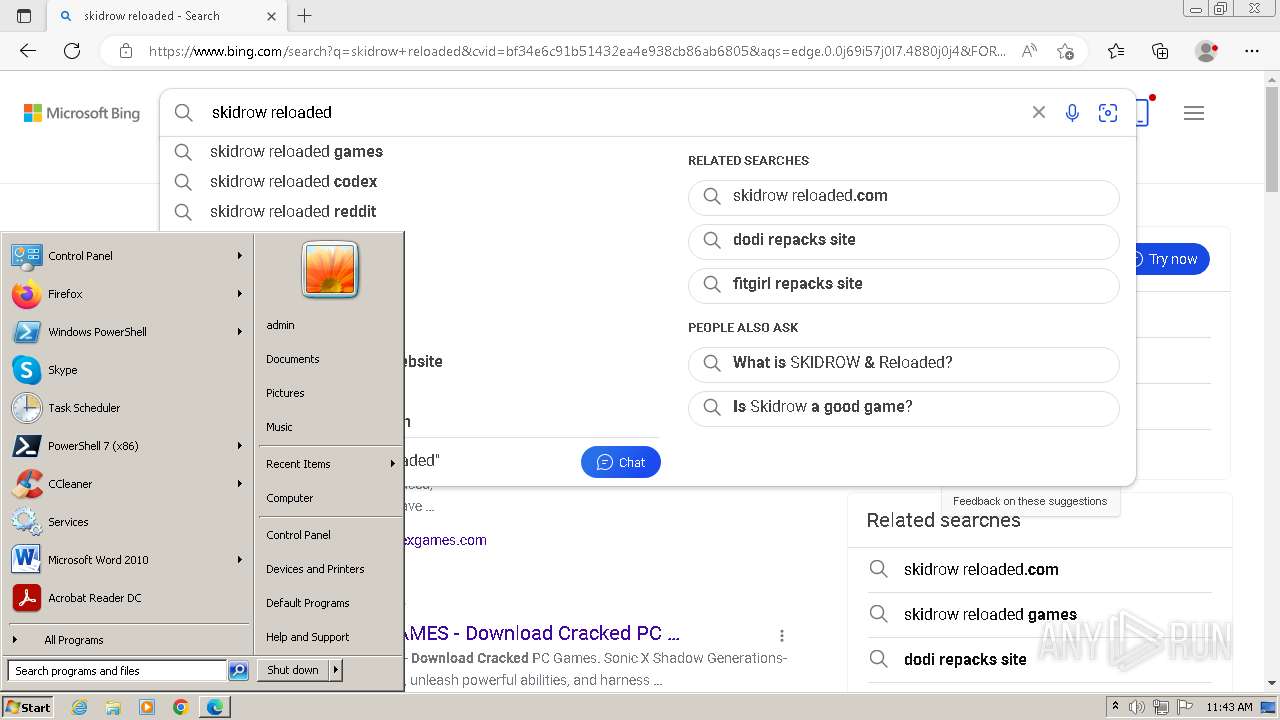Expand Recent Items submenu
This screenshot has width=1280, height=720.
click(330, 464)
